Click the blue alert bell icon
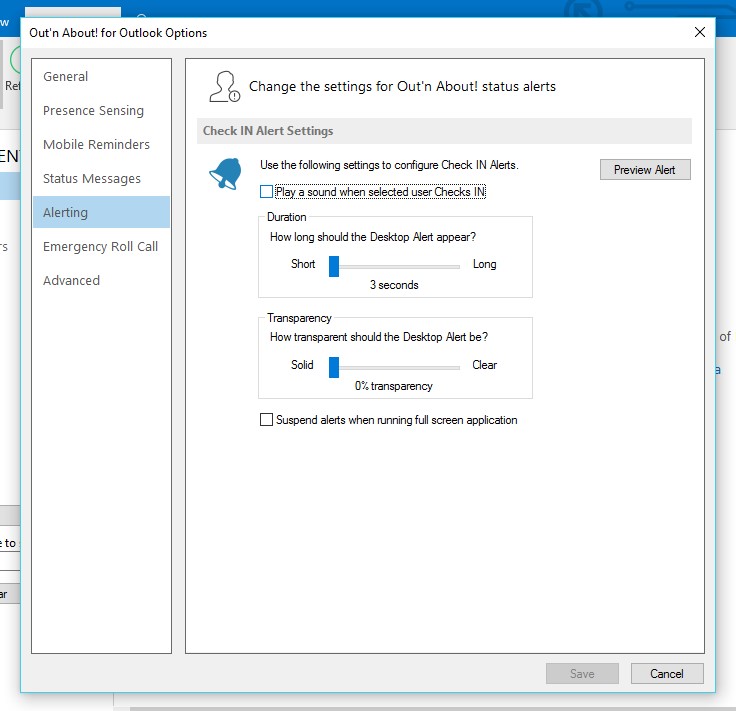Image resolution: width=736 pixels, height=711 pixels. [226, 174]
